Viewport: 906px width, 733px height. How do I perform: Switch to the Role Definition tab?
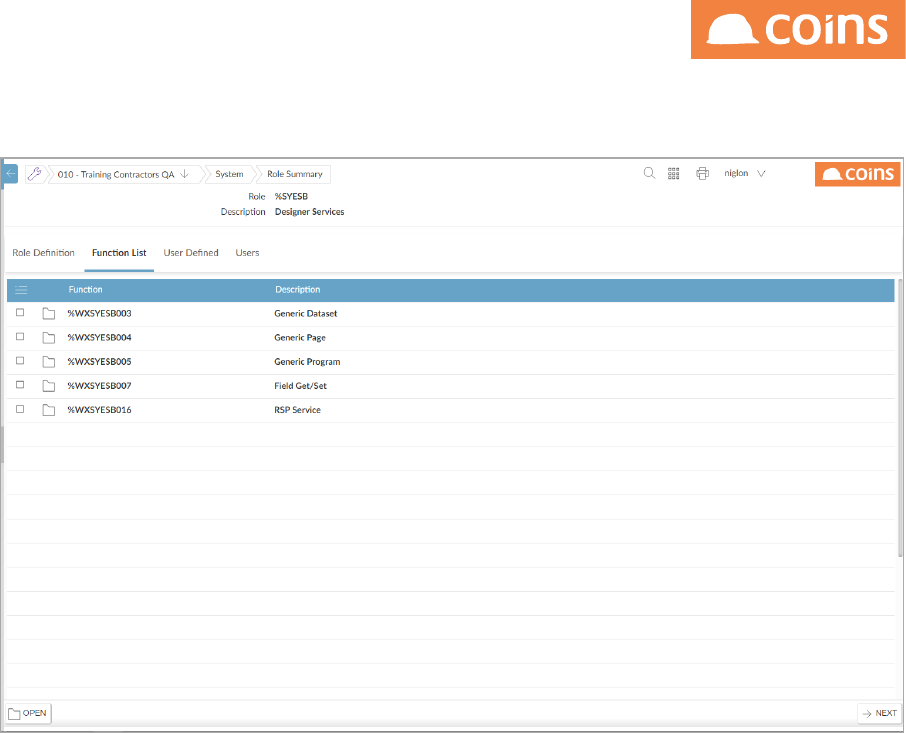click(x=43, y=253)
